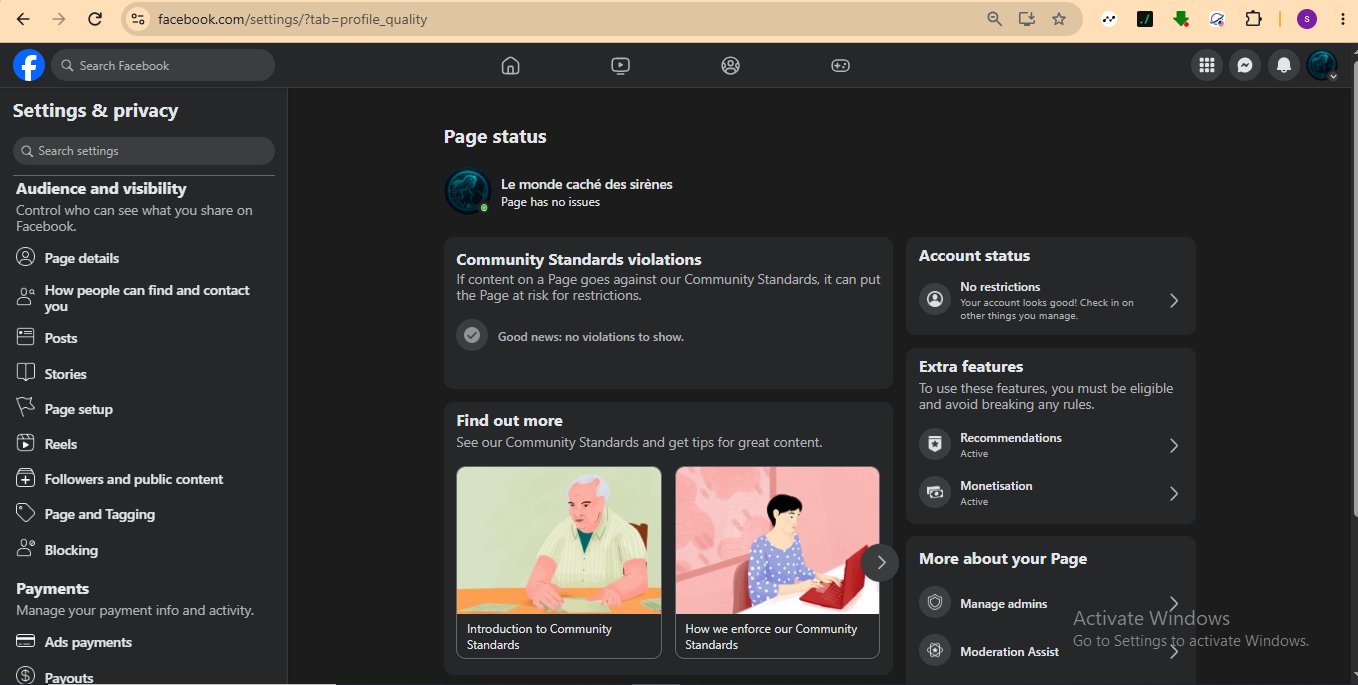
Task: Click the Stories book icon
Action: 26,373
